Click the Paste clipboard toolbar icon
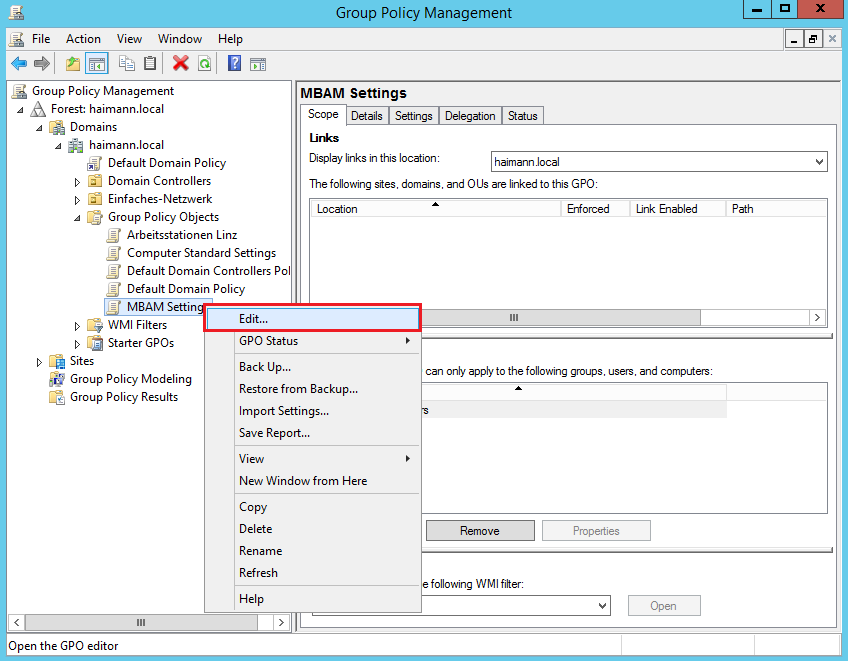The image size is (848, 661). coord(150,63)
